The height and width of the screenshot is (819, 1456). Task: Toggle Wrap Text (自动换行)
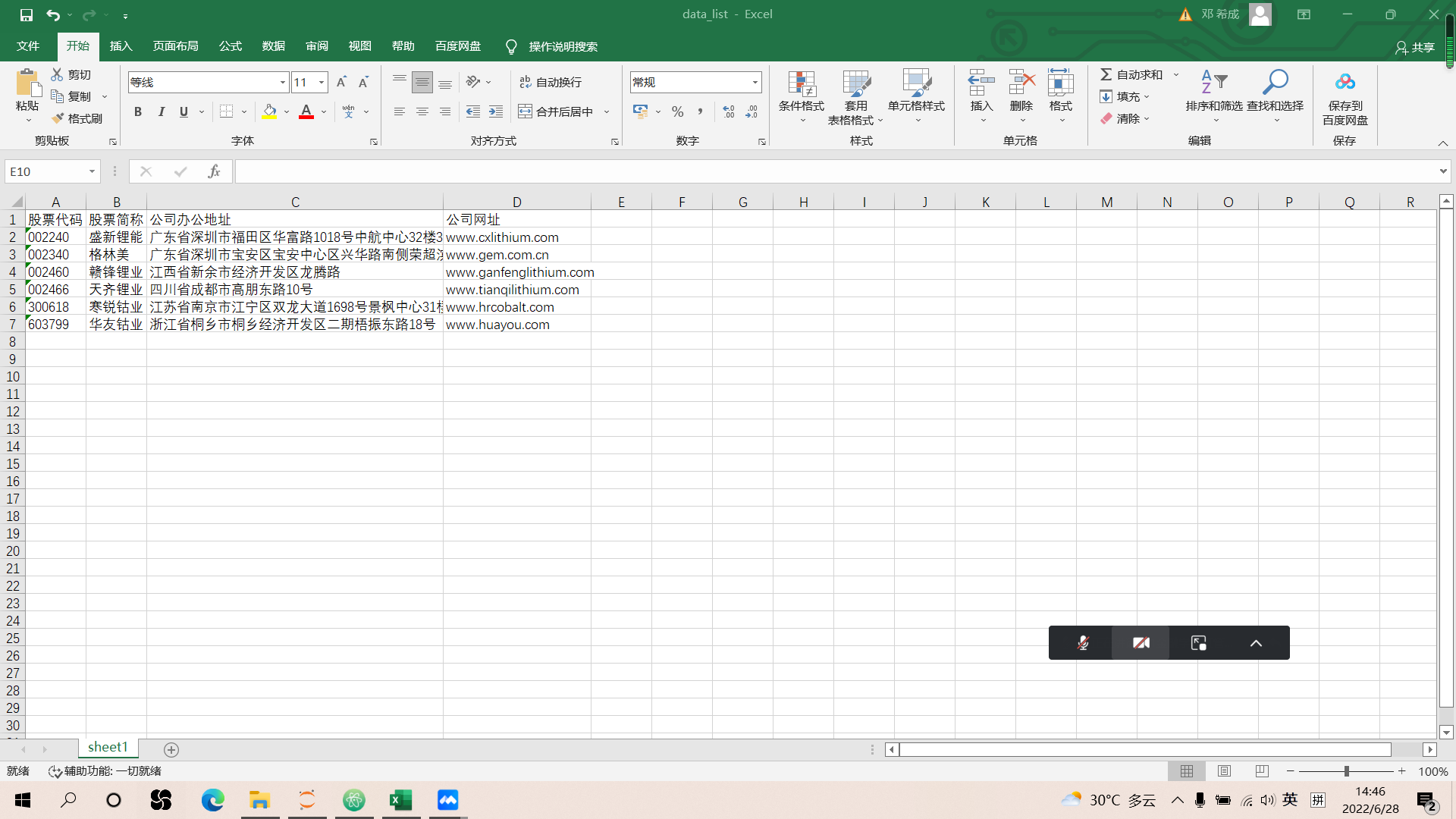551,82
